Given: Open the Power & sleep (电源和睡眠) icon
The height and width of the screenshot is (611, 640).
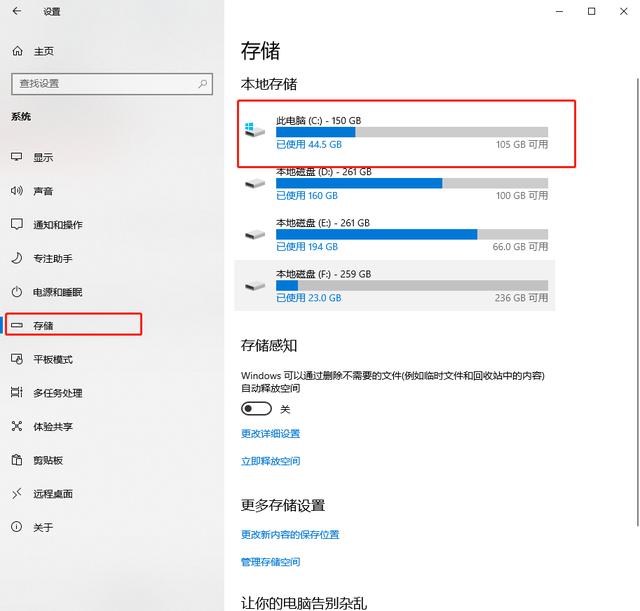Looking at the screenshot, I should (17, 292).
